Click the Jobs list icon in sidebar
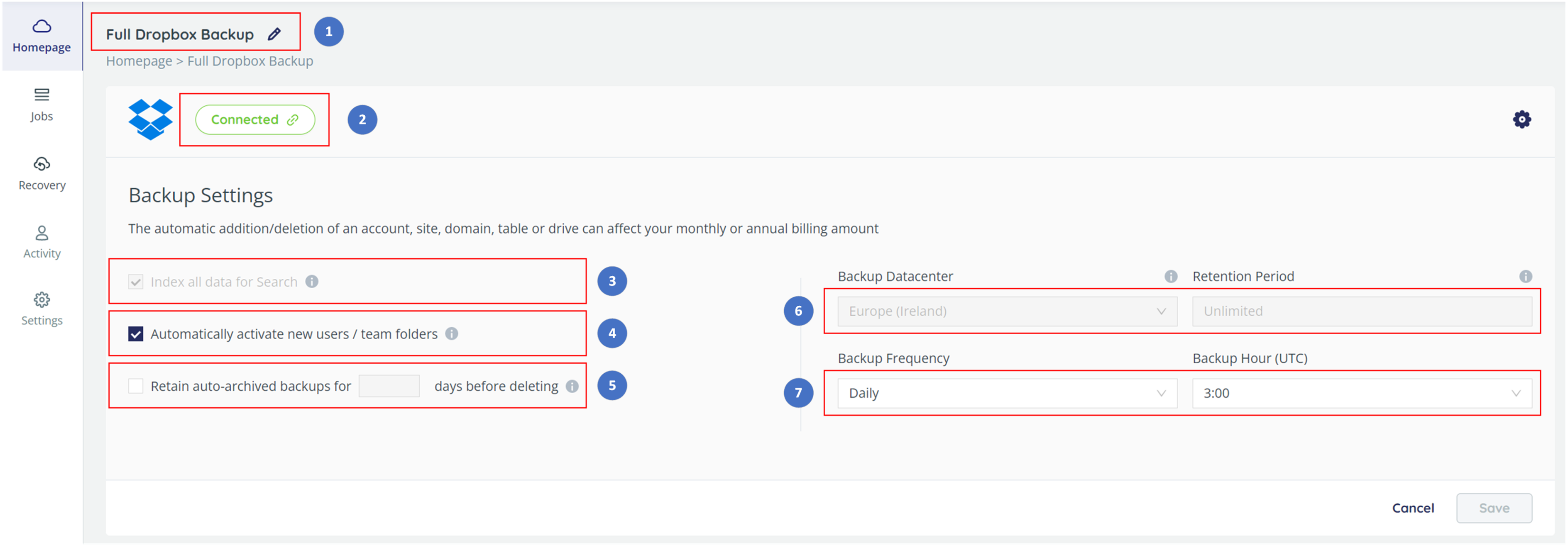This screenshot has width=1568, height=545. (x=42, y=94)
